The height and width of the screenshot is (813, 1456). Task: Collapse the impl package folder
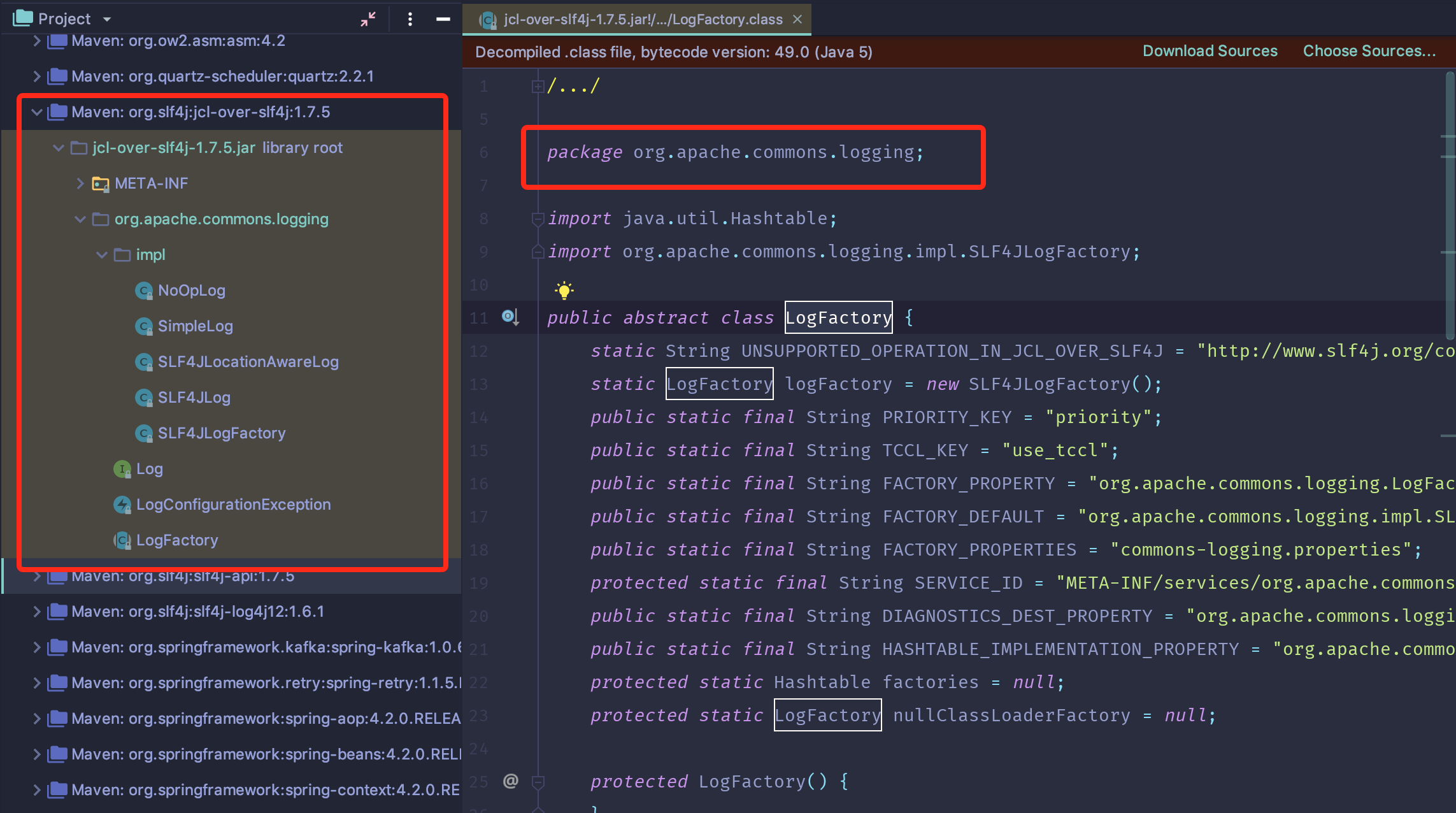click(x=102, y=255)
